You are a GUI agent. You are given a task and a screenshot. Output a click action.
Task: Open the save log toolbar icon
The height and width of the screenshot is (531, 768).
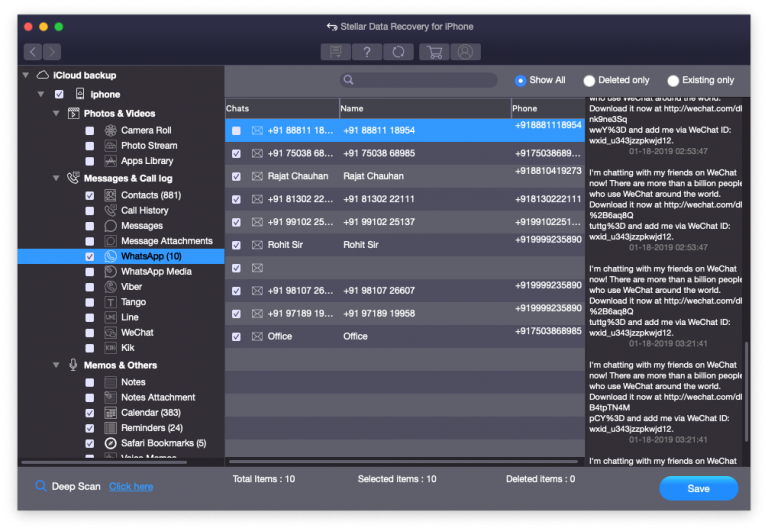pos(336,51)
